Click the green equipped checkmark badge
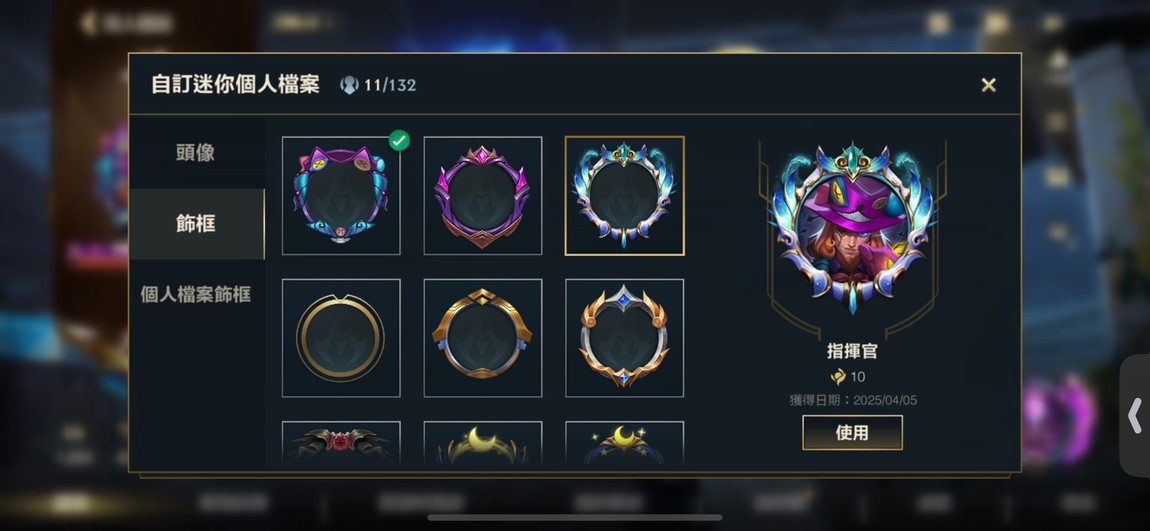 tap(399, 140)
